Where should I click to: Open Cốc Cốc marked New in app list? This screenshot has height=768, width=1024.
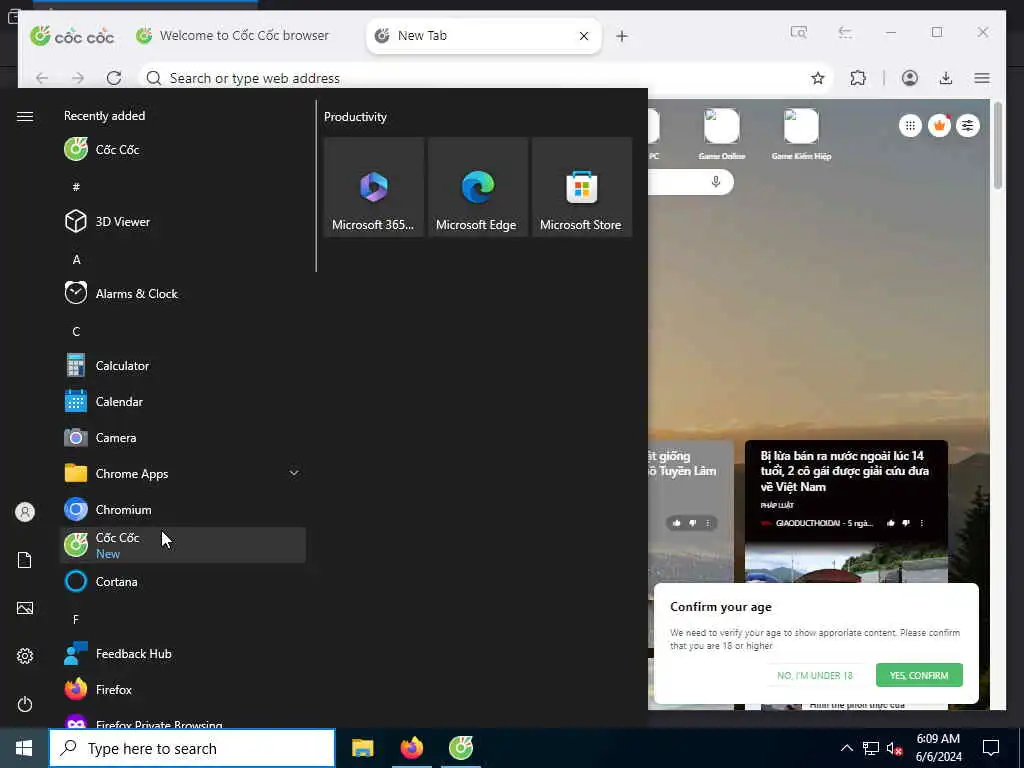(x=183, y=545)
